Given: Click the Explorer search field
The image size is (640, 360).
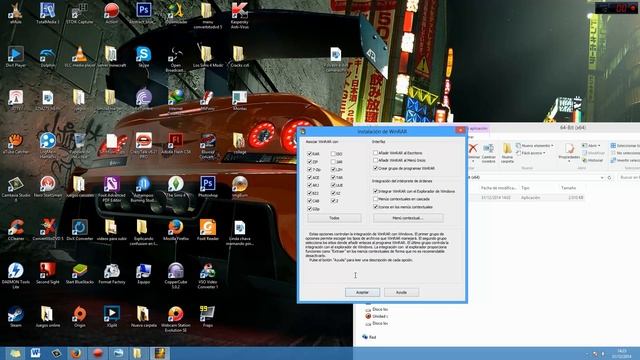Looking at the screenshot, I should 629,178.
